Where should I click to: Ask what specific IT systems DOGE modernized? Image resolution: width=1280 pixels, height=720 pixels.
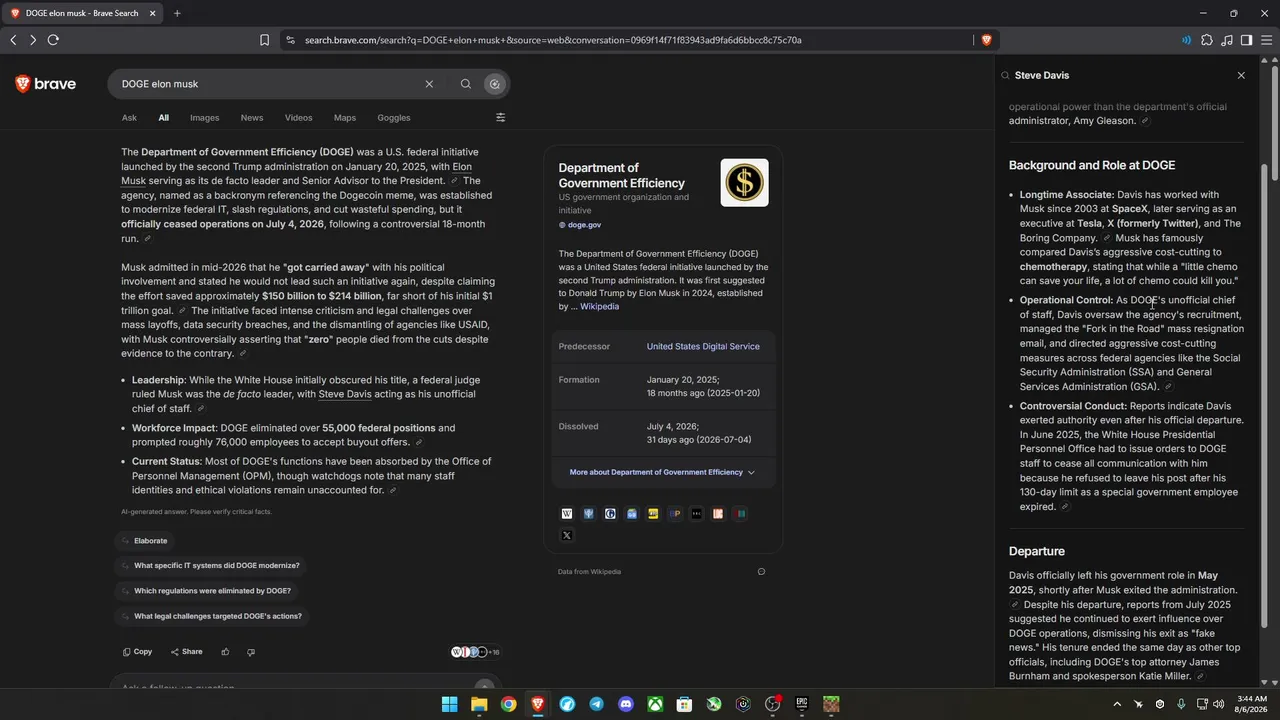pyautogui.click(x=210, y=566)
